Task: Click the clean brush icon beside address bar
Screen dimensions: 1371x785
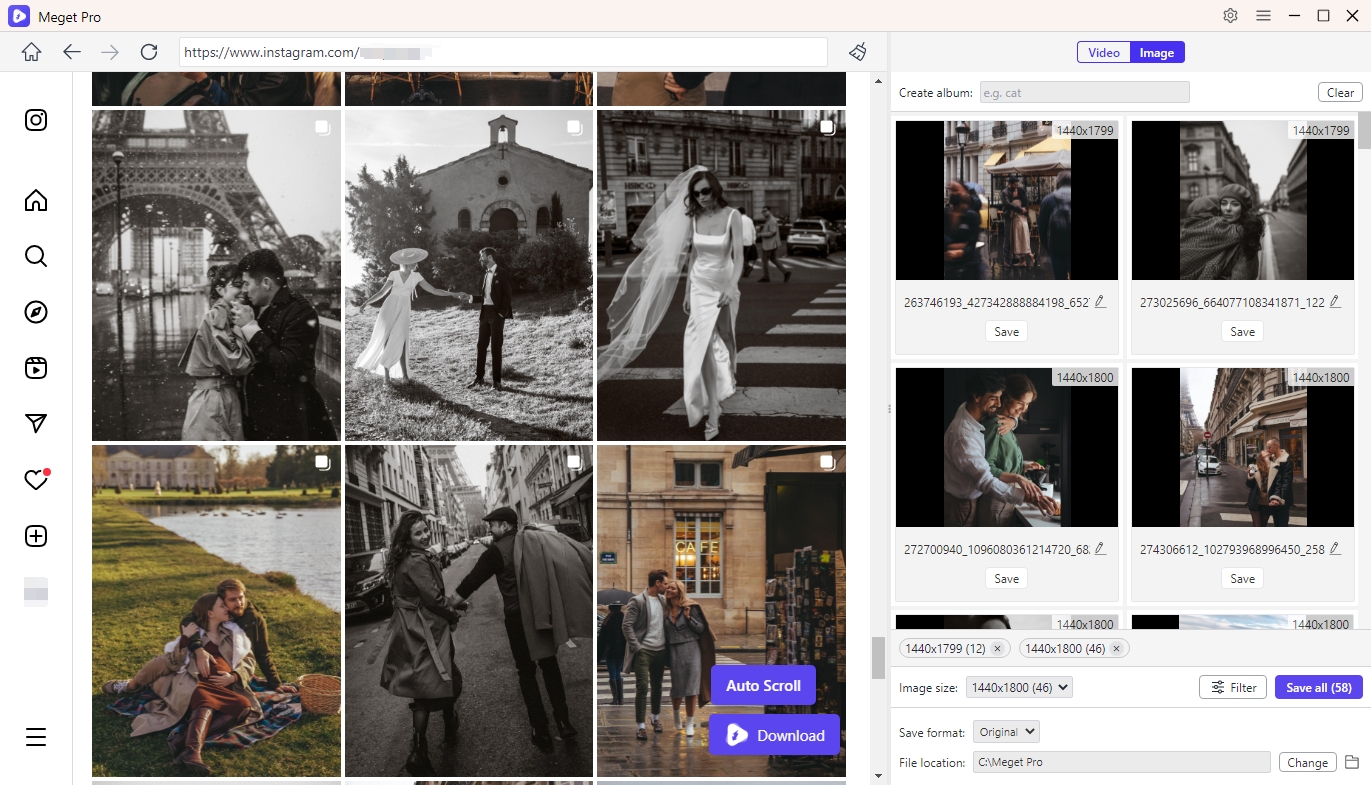Action: pyautogui.click(x=858, y=52)
